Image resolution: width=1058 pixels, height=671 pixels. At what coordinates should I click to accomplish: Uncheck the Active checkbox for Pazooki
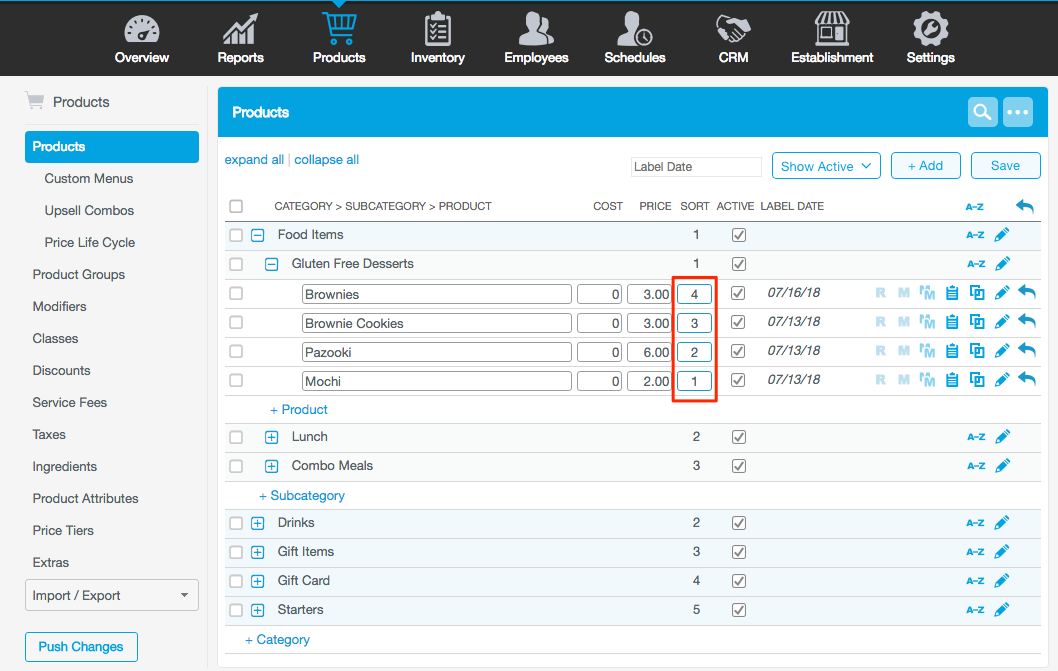[x=738, y=351]
